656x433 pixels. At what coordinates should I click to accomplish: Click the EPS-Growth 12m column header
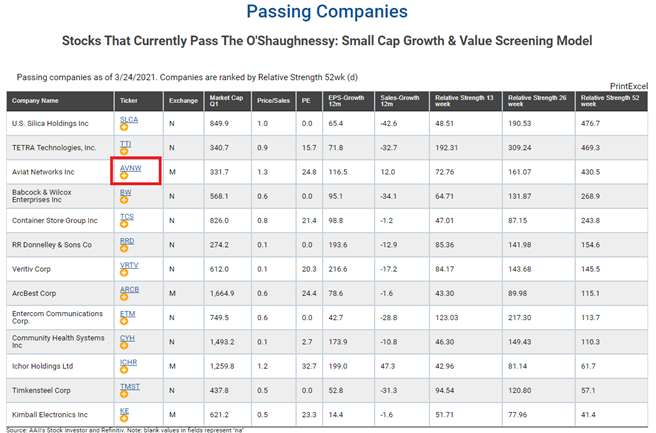pyautogui.click(x=348, y=101)
